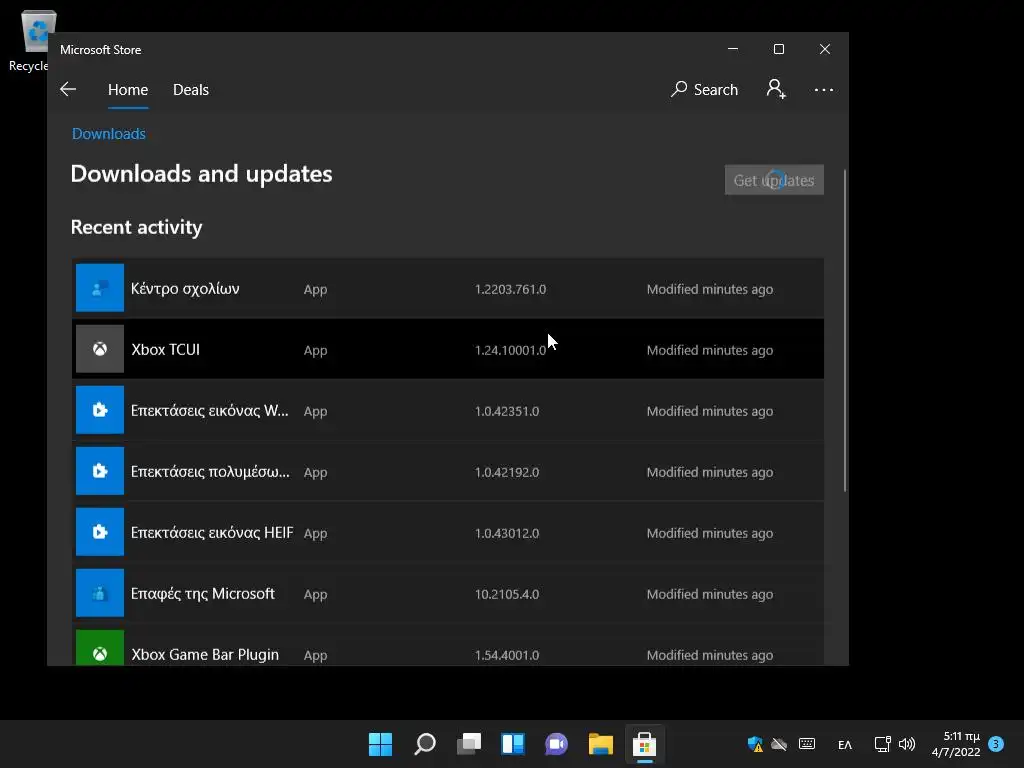1024x768 pixels.
Task: Click Xbox Game Bar Plugin app icon
Action: pos(100,648)
